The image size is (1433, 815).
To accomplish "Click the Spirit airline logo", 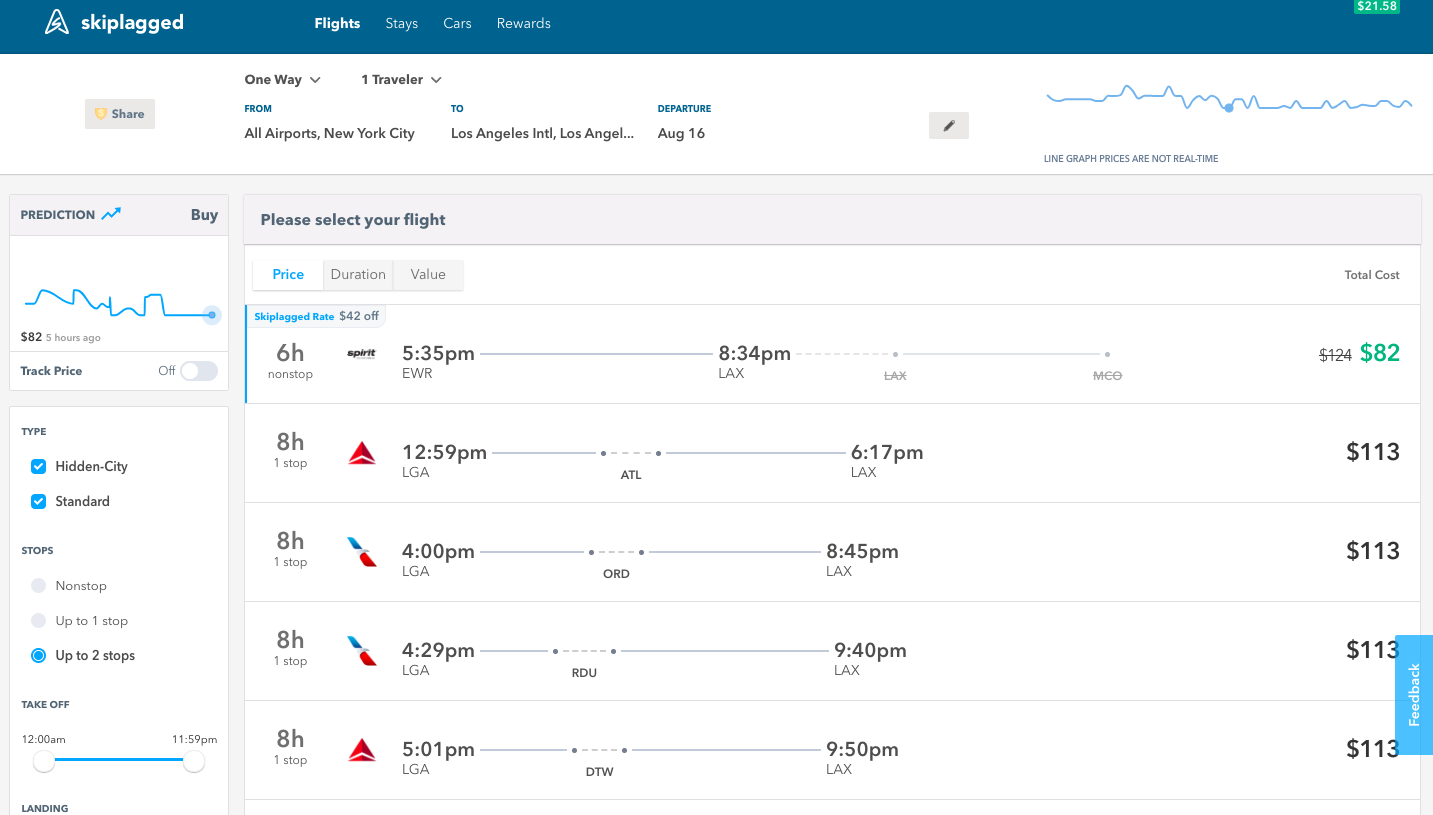I will pos(361,353).
